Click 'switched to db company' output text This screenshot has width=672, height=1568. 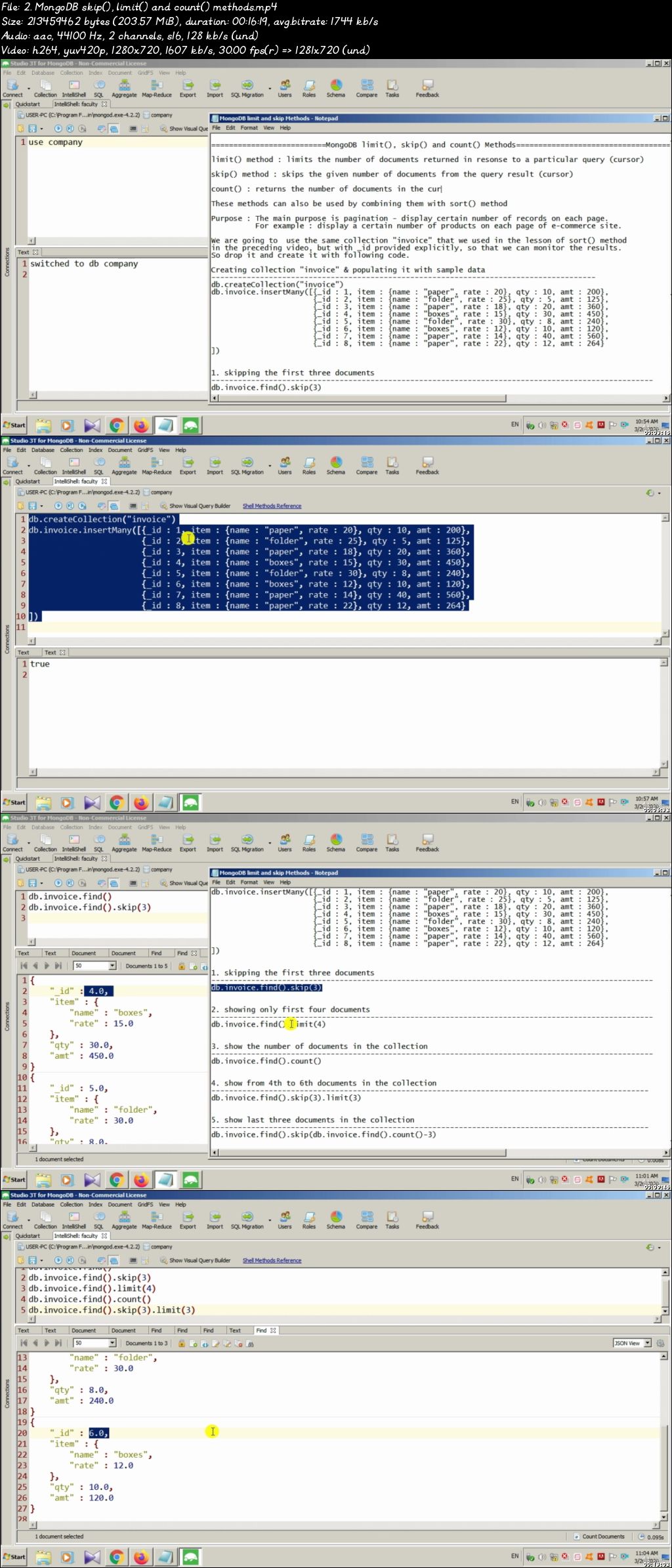pyautogui.click(x=84, y=264)
